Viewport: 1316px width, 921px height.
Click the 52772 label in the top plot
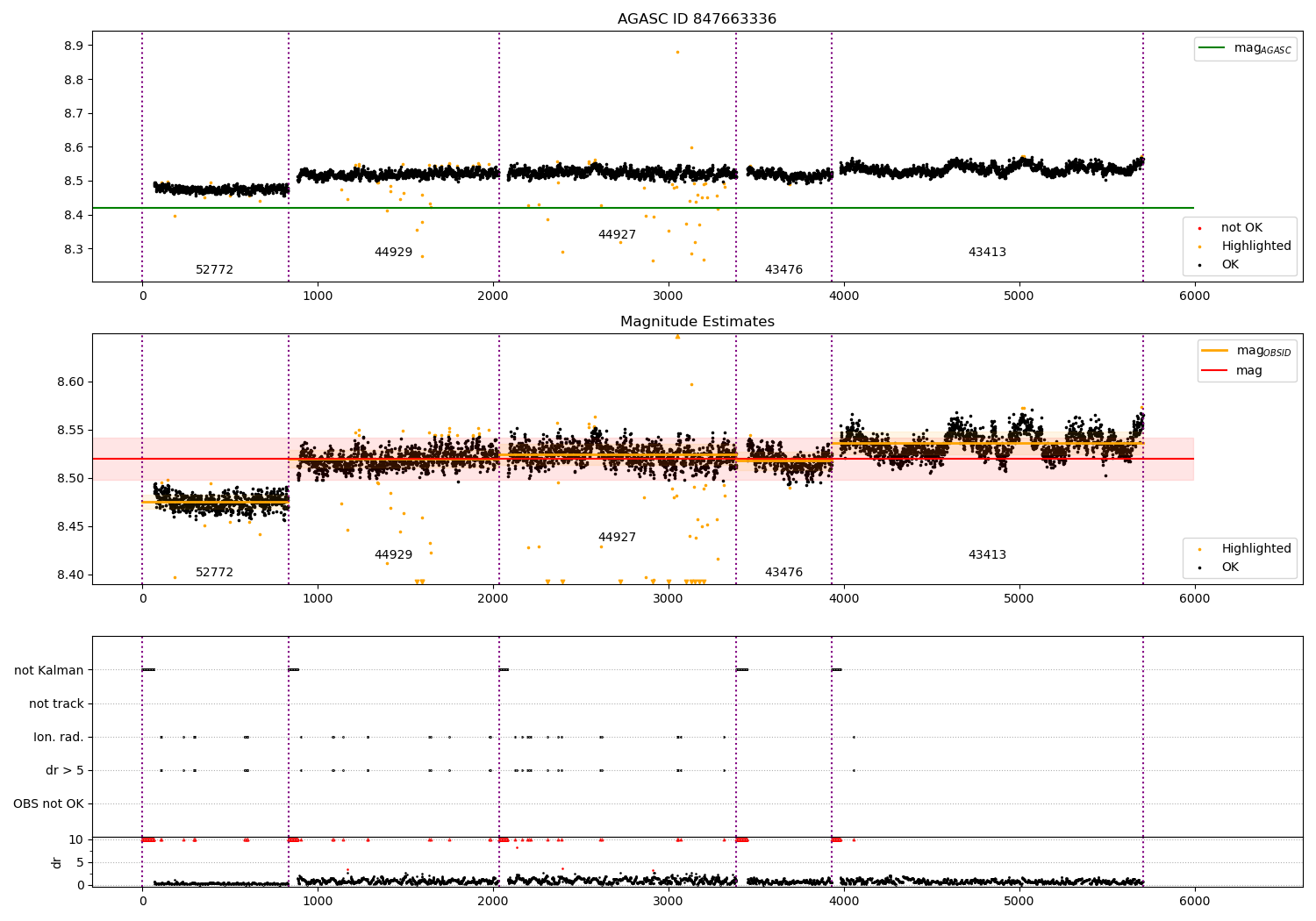[x=214, y=270]
